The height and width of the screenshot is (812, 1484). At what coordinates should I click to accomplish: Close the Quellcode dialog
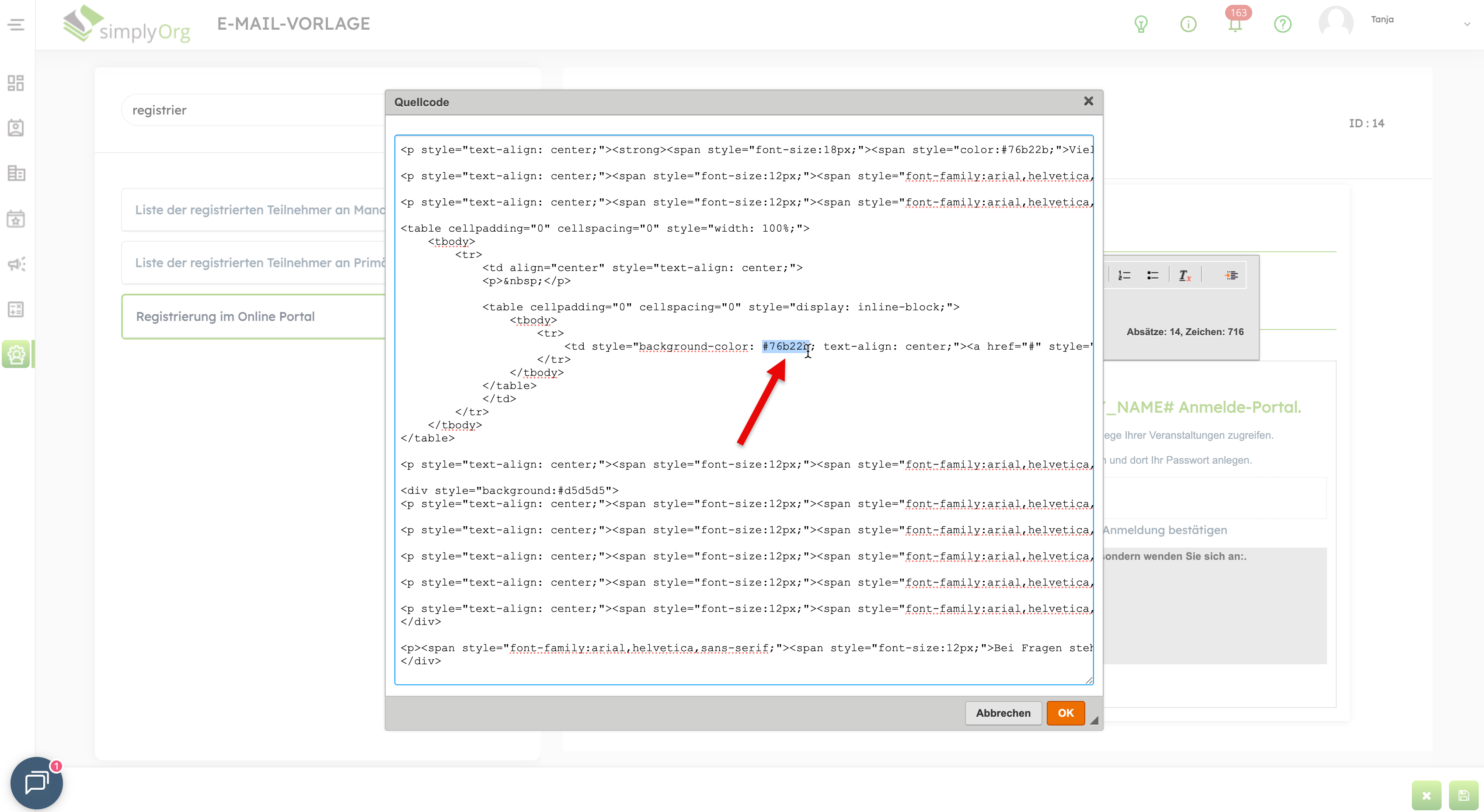(x=1088, y=101)
